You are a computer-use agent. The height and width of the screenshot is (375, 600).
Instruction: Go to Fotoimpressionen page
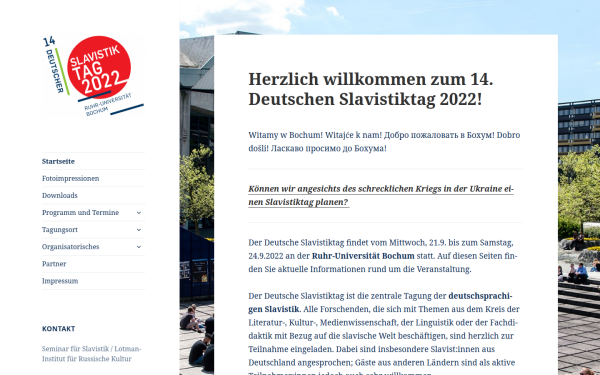click(70, 178)
